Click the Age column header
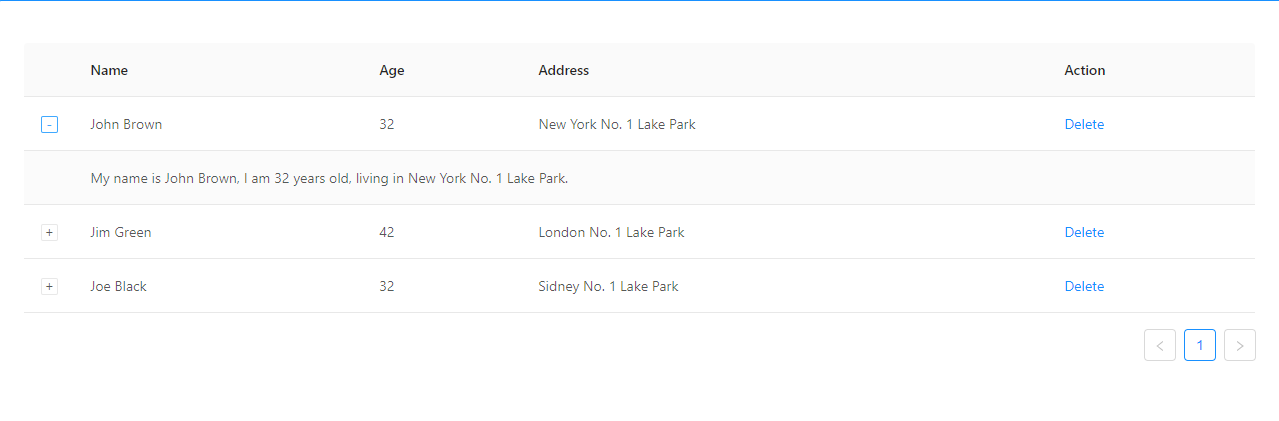The width and height of the screenshot is (1279, 421). pos(392,71)
